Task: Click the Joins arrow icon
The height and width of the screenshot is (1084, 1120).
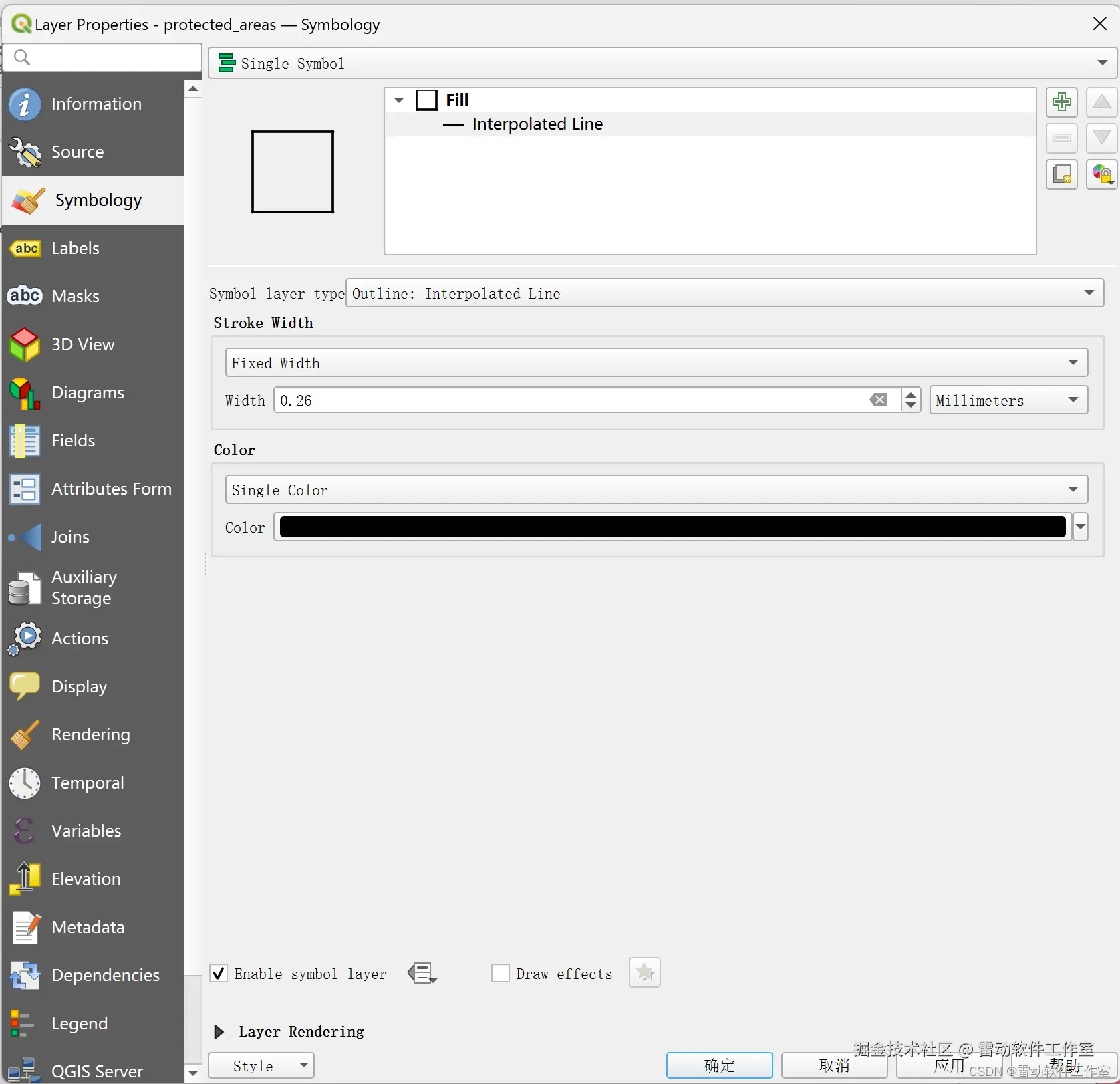Action: click(25, 537)
